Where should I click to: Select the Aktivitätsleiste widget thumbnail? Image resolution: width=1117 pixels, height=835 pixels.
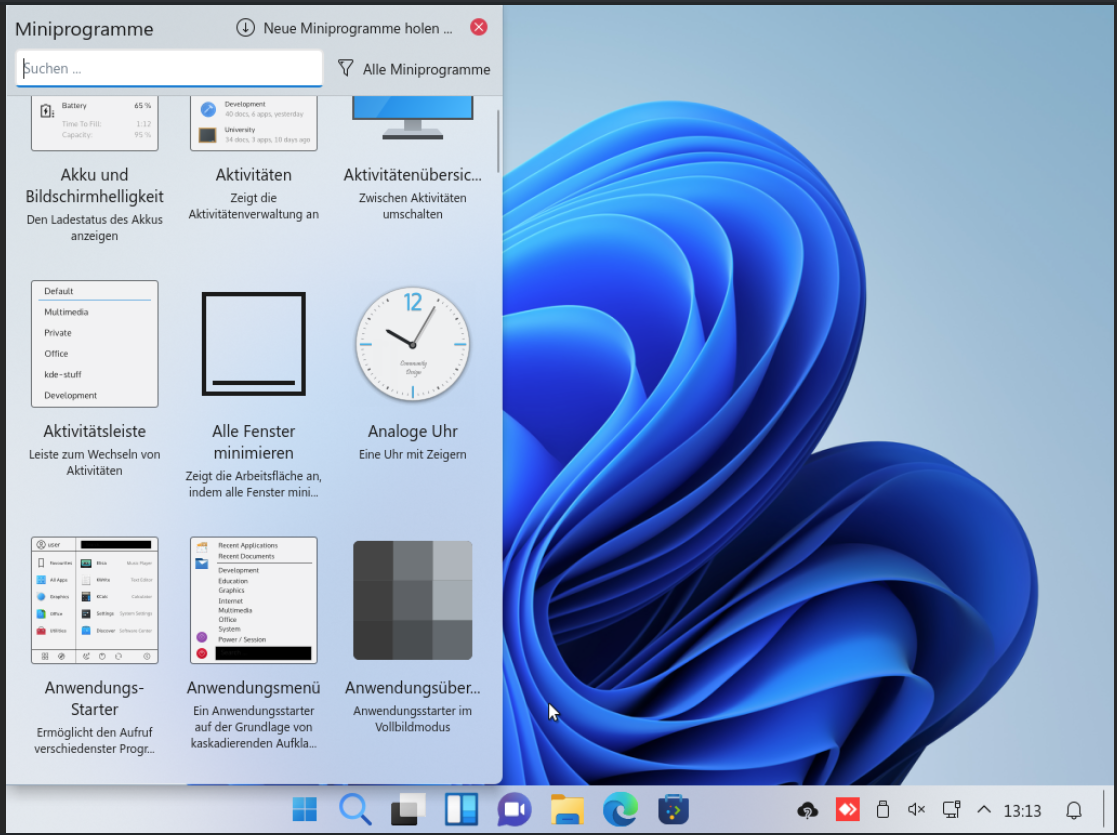pyautogui.click(x=95, y=343)
